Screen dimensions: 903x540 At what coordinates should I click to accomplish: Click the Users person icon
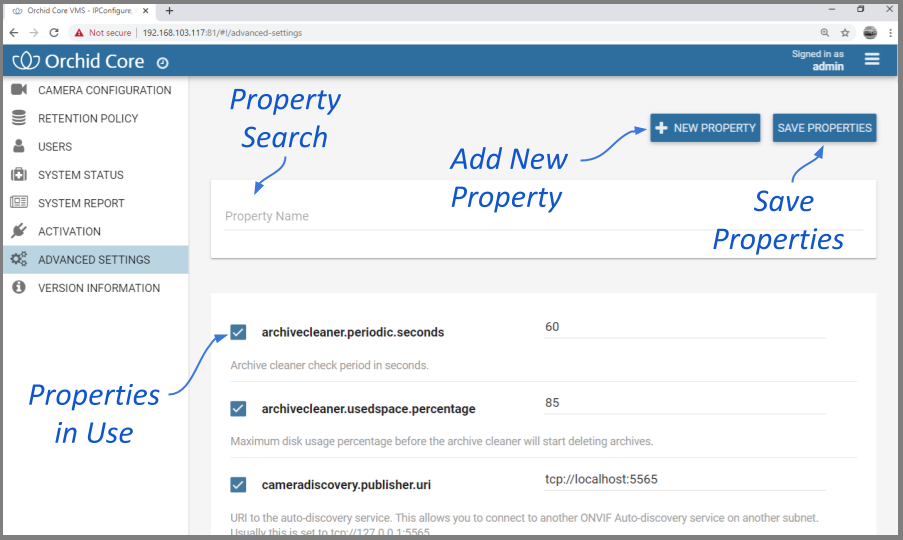pos(19,146)
